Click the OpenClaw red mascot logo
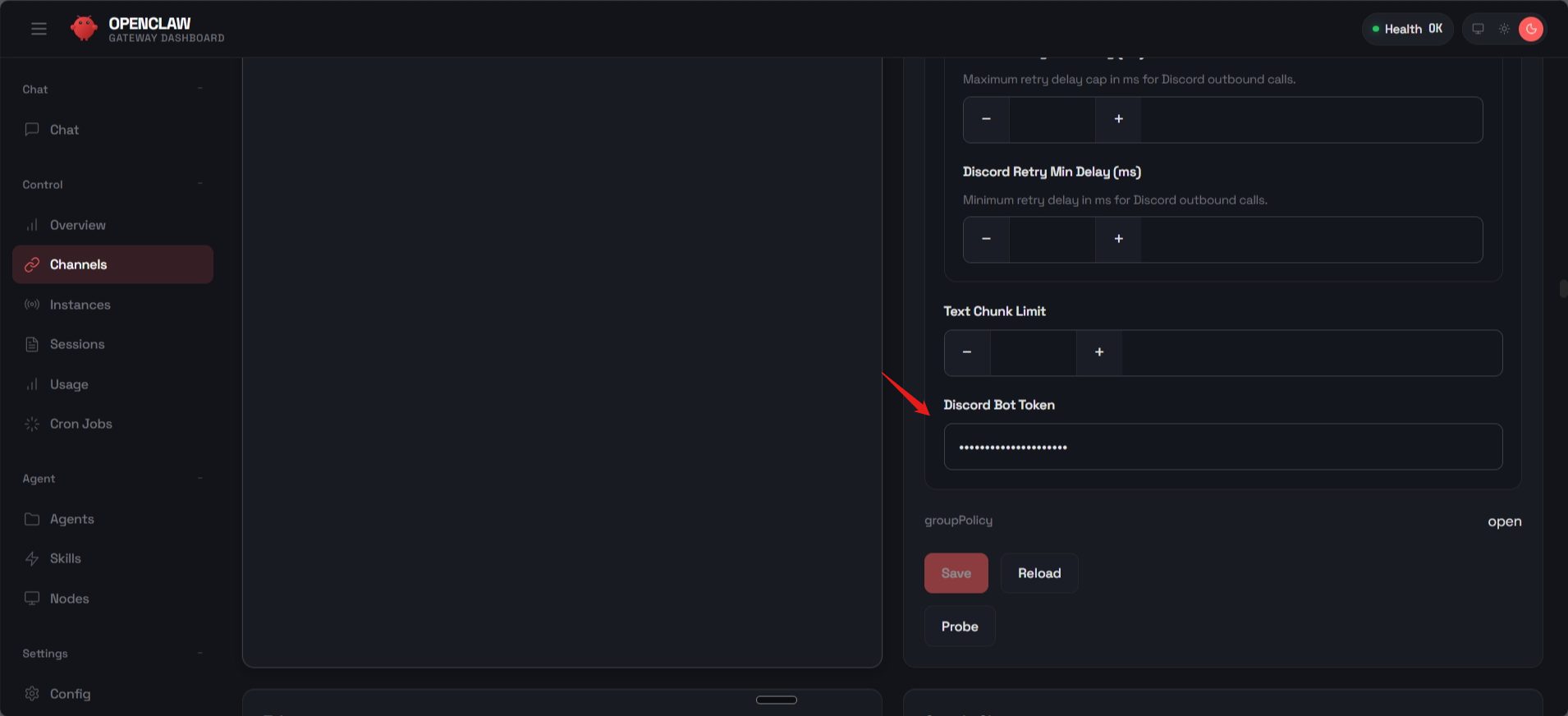The width and height of the screenshot is (1568, 716). point(84,29)
